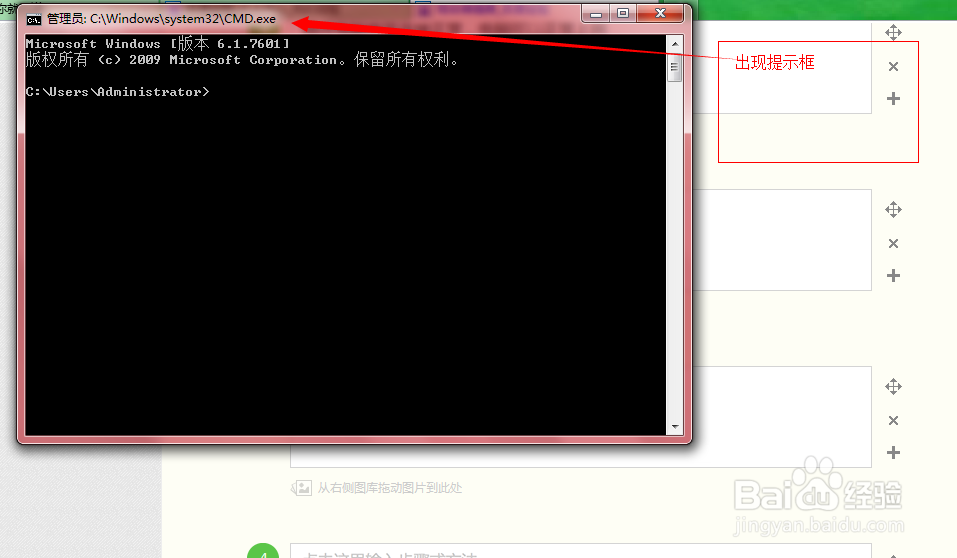Image resolution: width=957 pixels, height=558 pixels.
Task: Close the CMD.exe window
Action: tap(660, 13)
